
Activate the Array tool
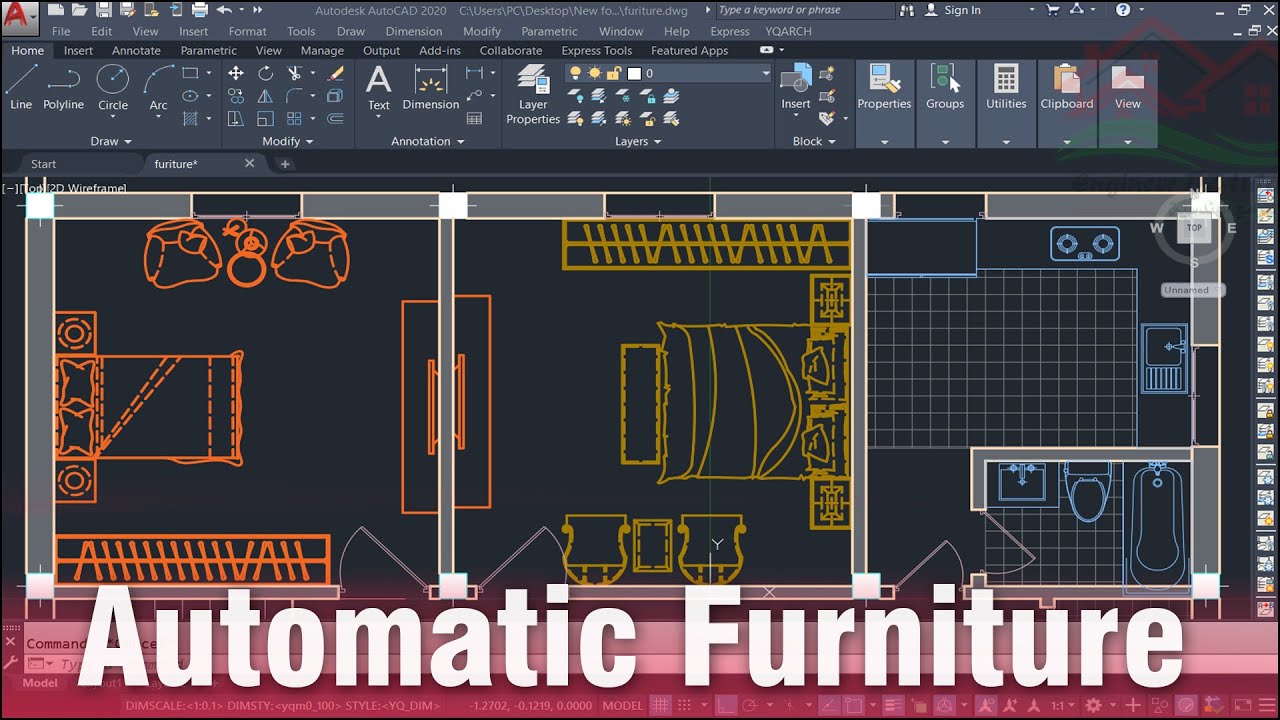[x=294, y=118]
